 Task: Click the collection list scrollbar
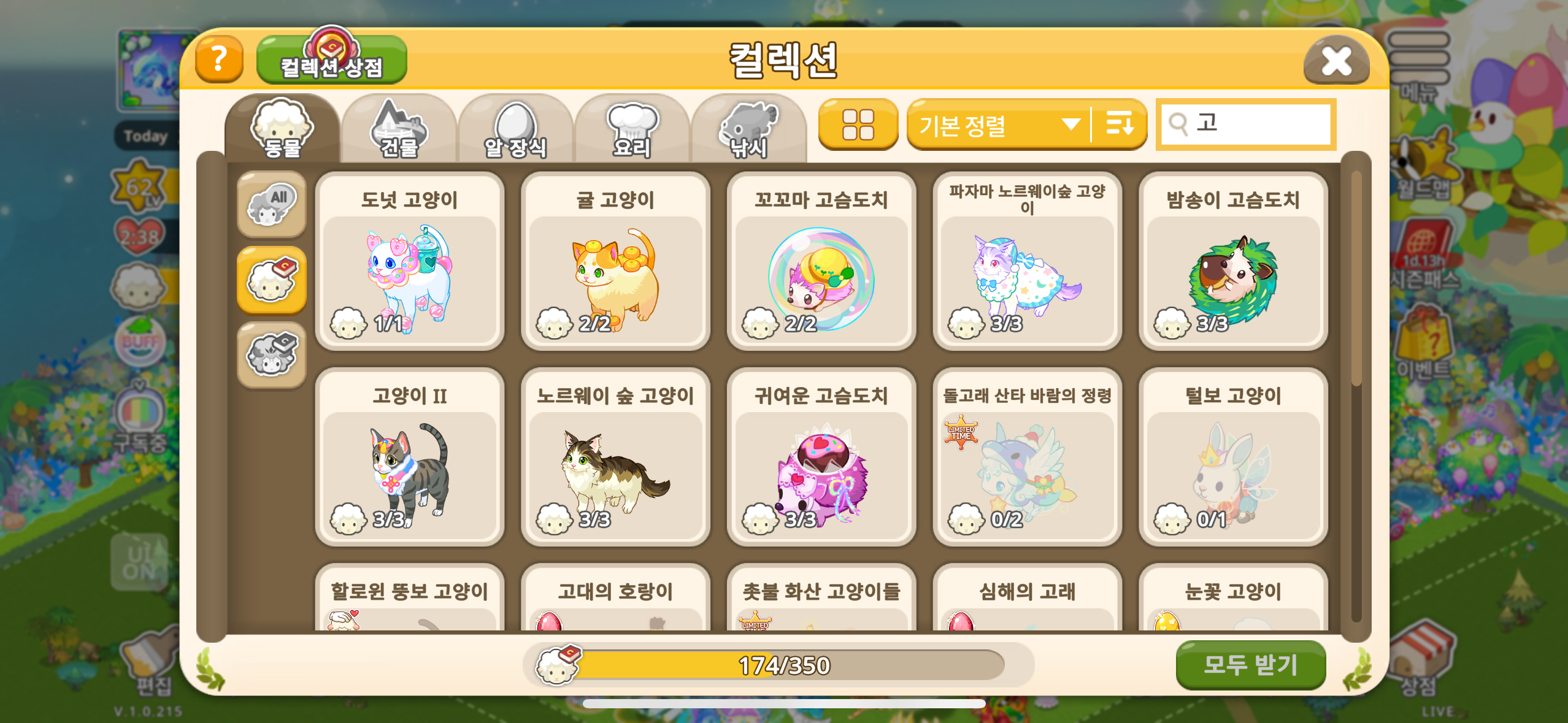click(x=1356, y=396)
